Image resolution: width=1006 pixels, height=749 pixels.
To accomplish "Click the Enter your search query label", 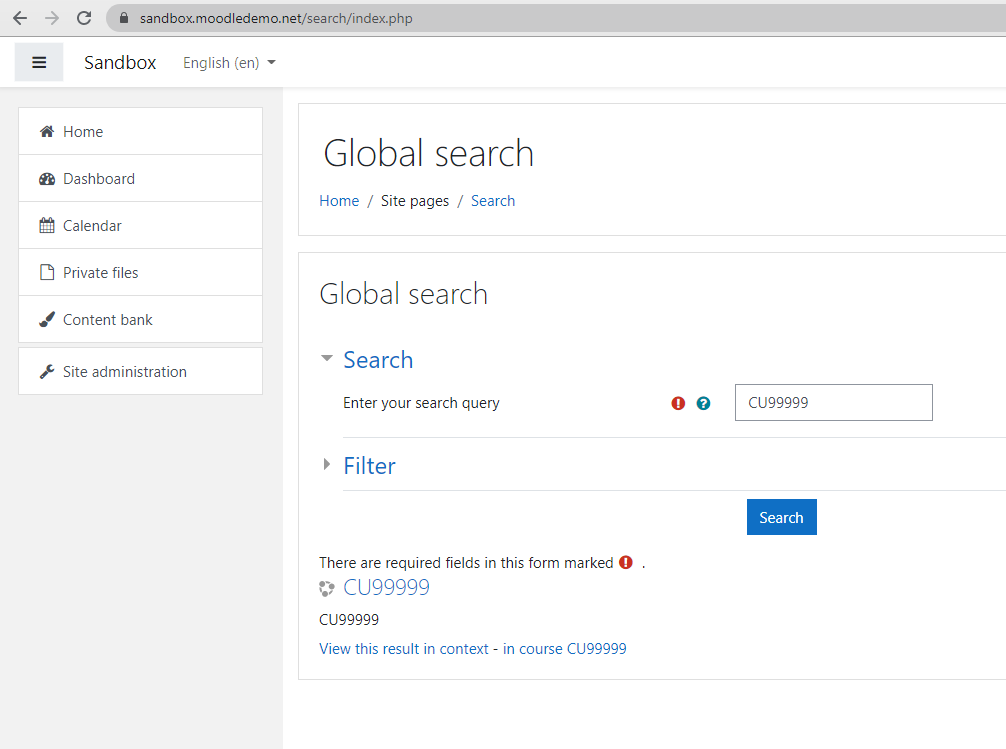I will click(421, 403).
